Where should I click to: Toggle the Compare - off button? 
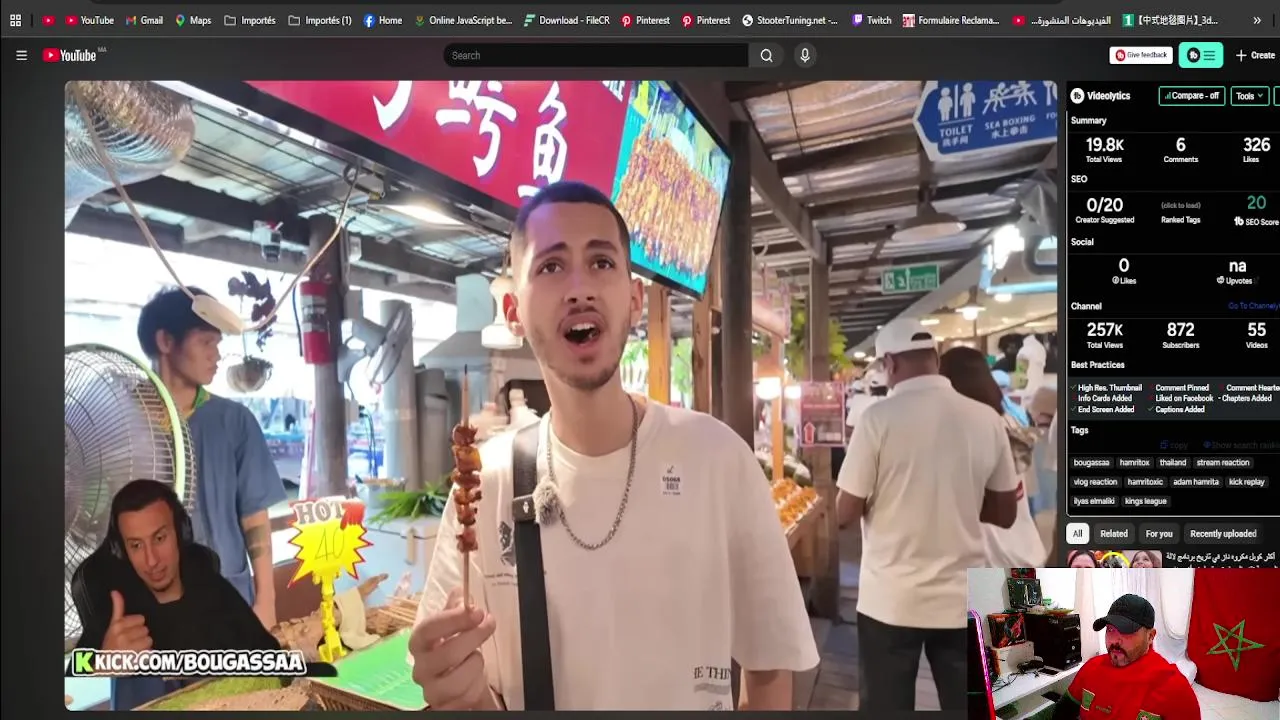click(x=1193, y=96)
